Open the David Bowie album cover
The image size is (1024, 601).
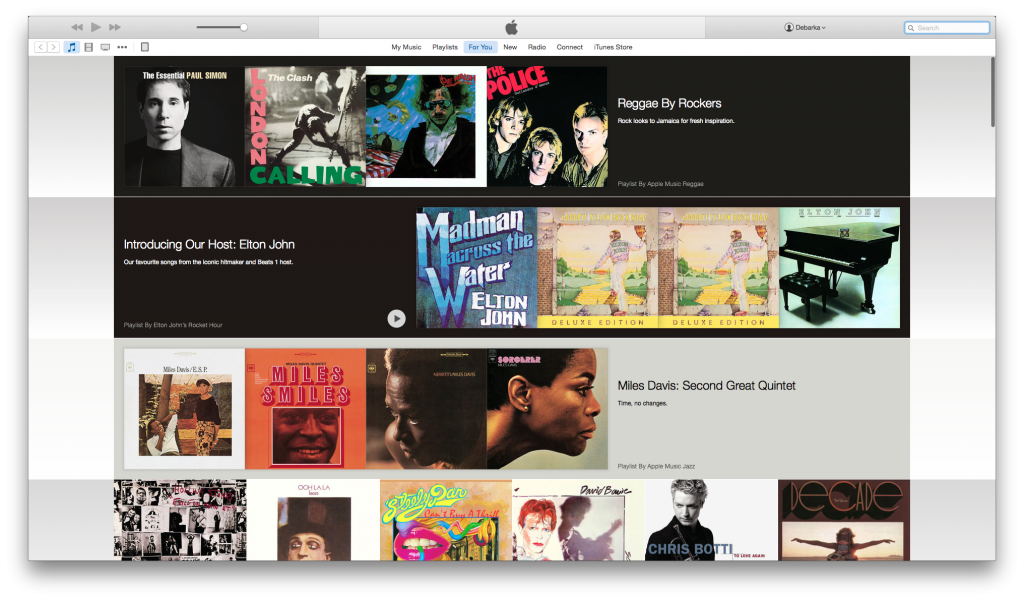pos(579,520)
